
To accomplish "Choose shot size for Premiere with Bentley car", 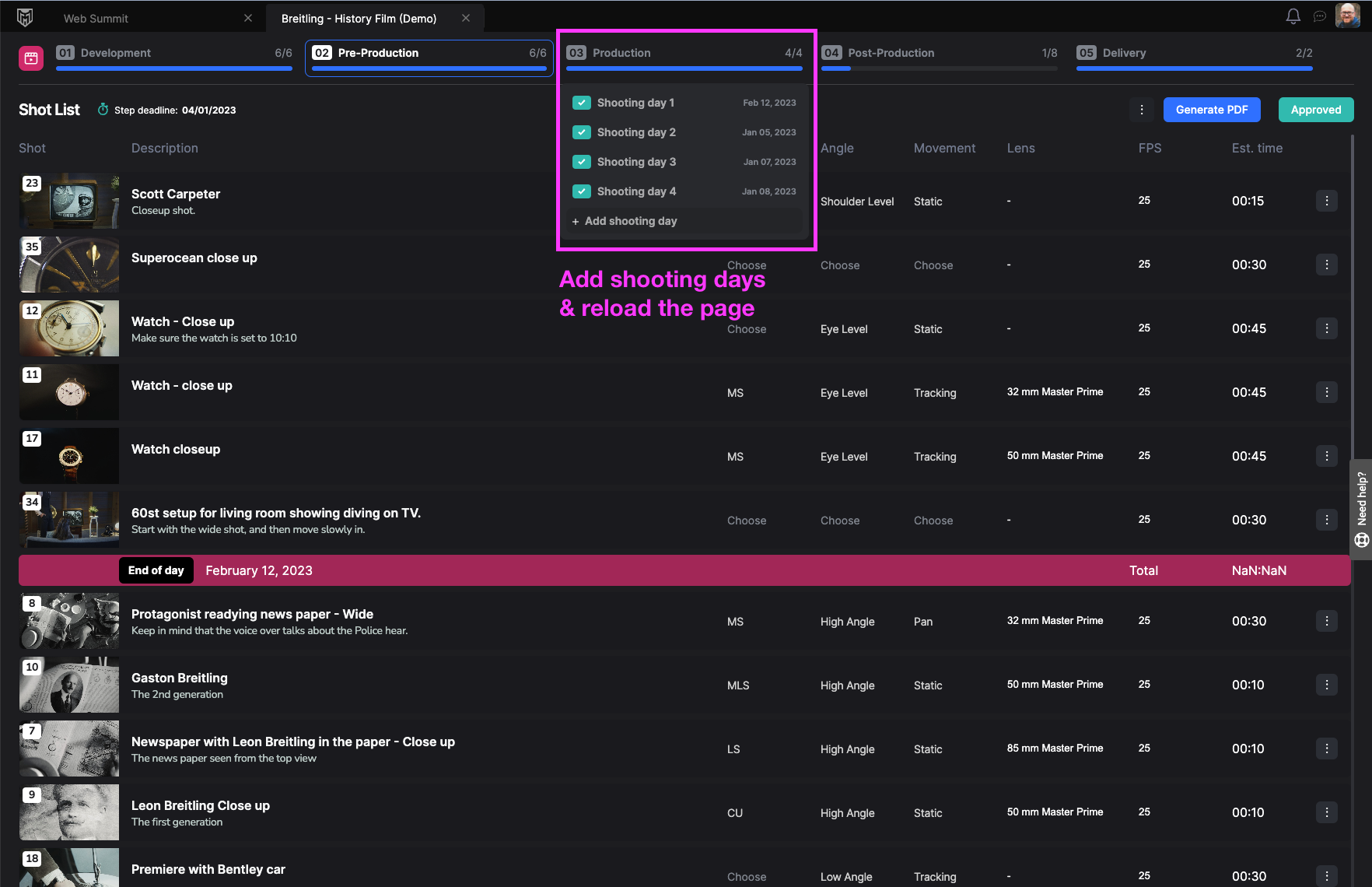I will coord(747,877).
